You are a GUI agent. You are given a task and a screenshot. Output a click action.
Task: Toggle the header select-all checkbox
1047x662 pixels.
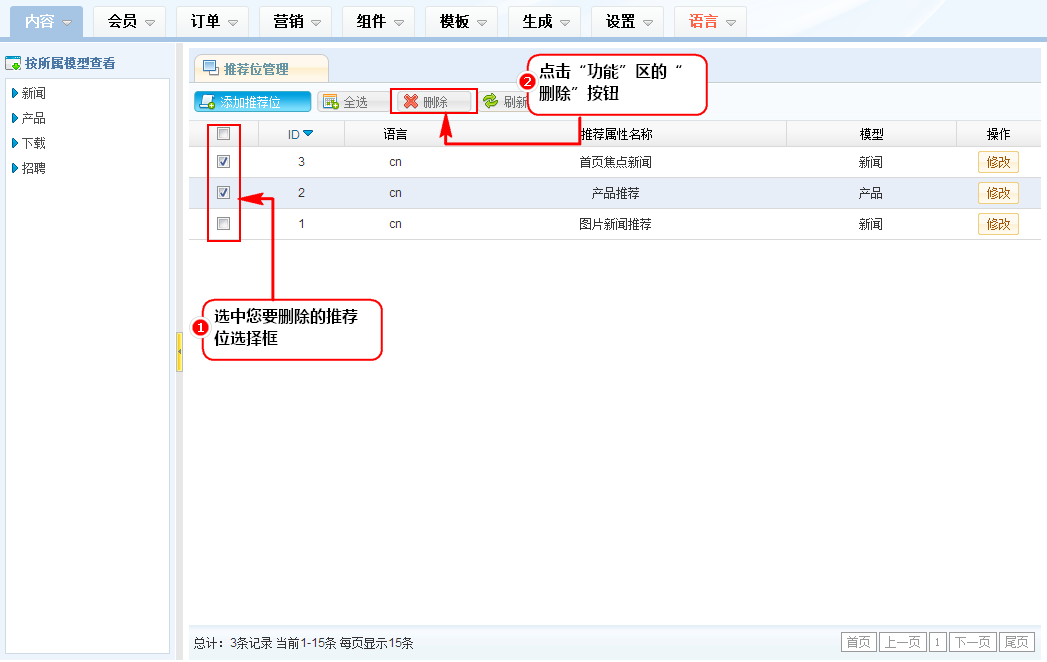pyautogui.click(x=224, y=133)
